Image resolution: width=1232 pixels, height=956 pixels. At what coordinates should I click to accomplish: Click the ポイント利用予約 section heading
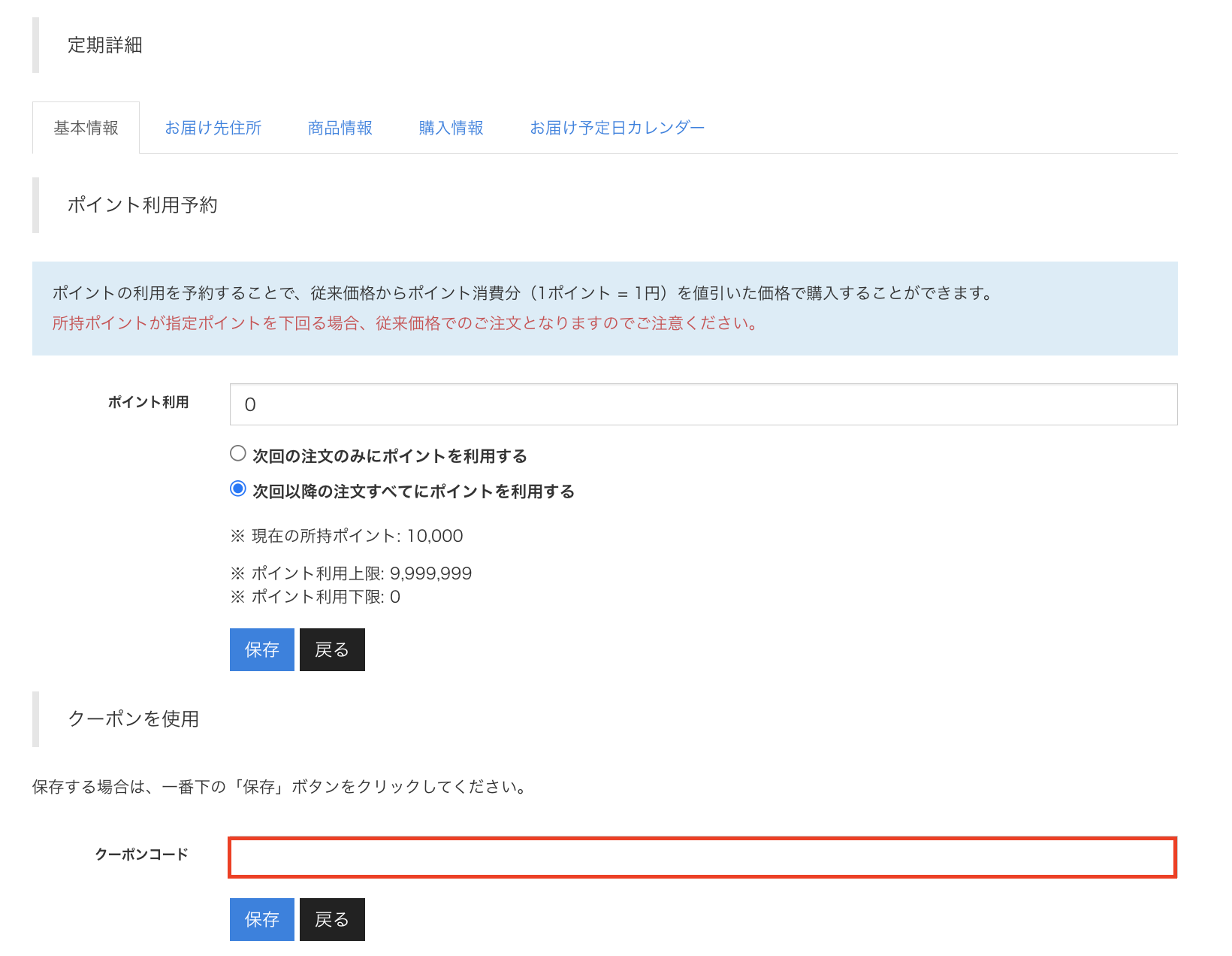143,205
